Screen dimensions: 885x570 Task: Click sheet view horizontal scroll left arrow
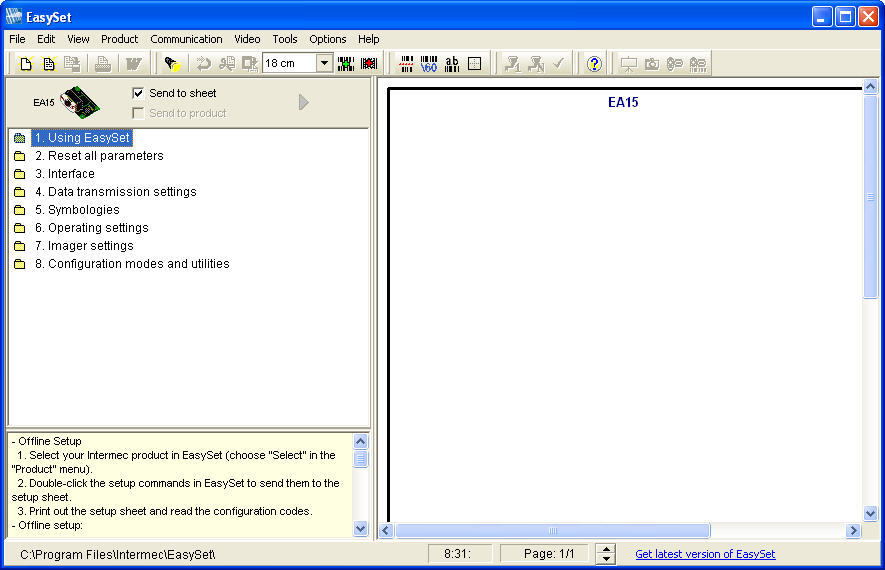coord(386,530)
